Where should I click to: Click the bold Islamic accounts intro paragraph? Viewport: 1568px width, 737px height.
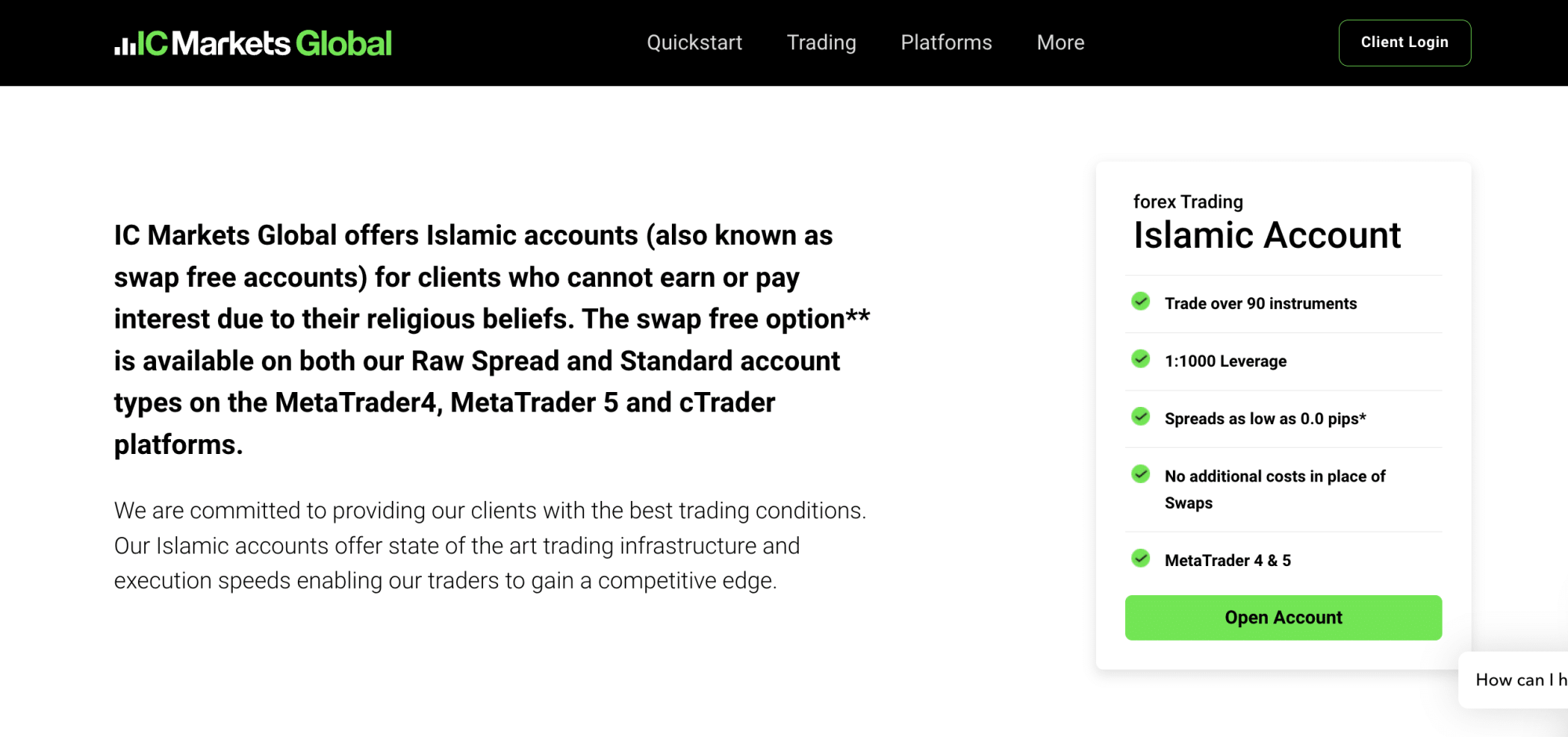point(492,339)
